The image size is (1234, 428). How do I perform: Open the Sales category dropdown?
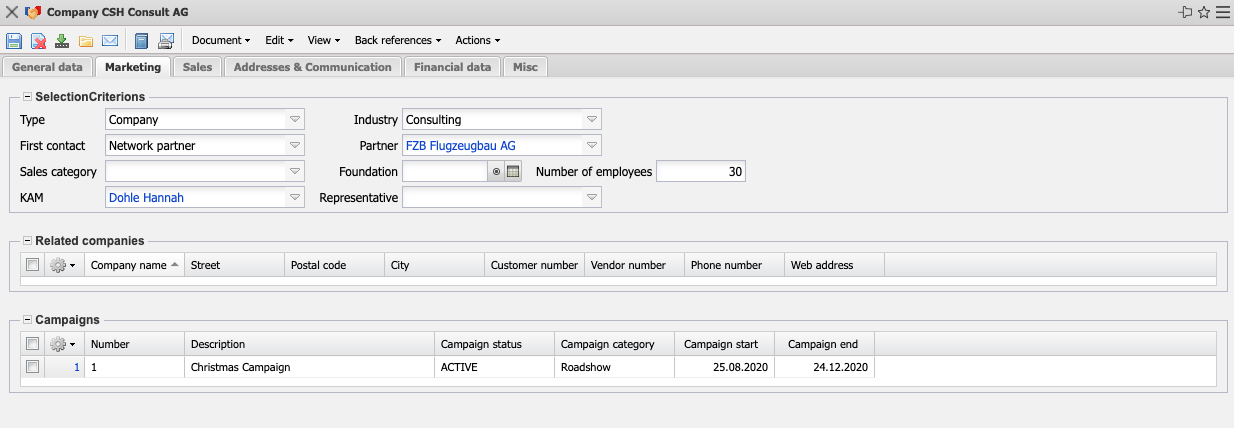point(295,172)
